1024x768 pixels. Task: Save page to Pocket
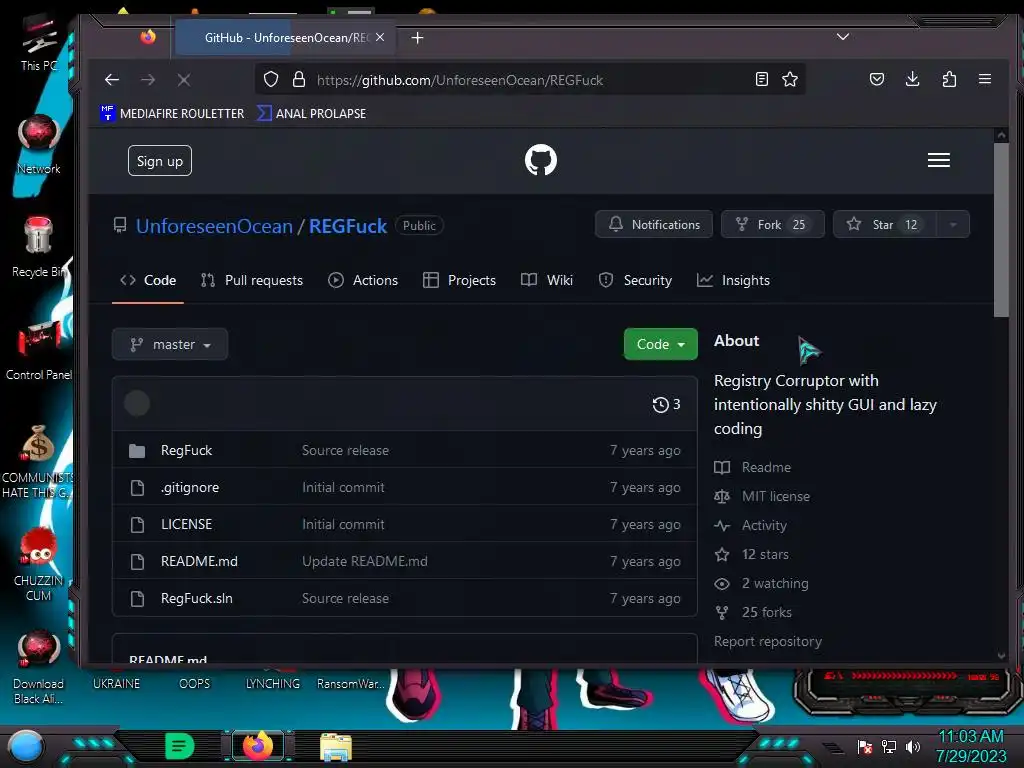click(x=877, y=80)
